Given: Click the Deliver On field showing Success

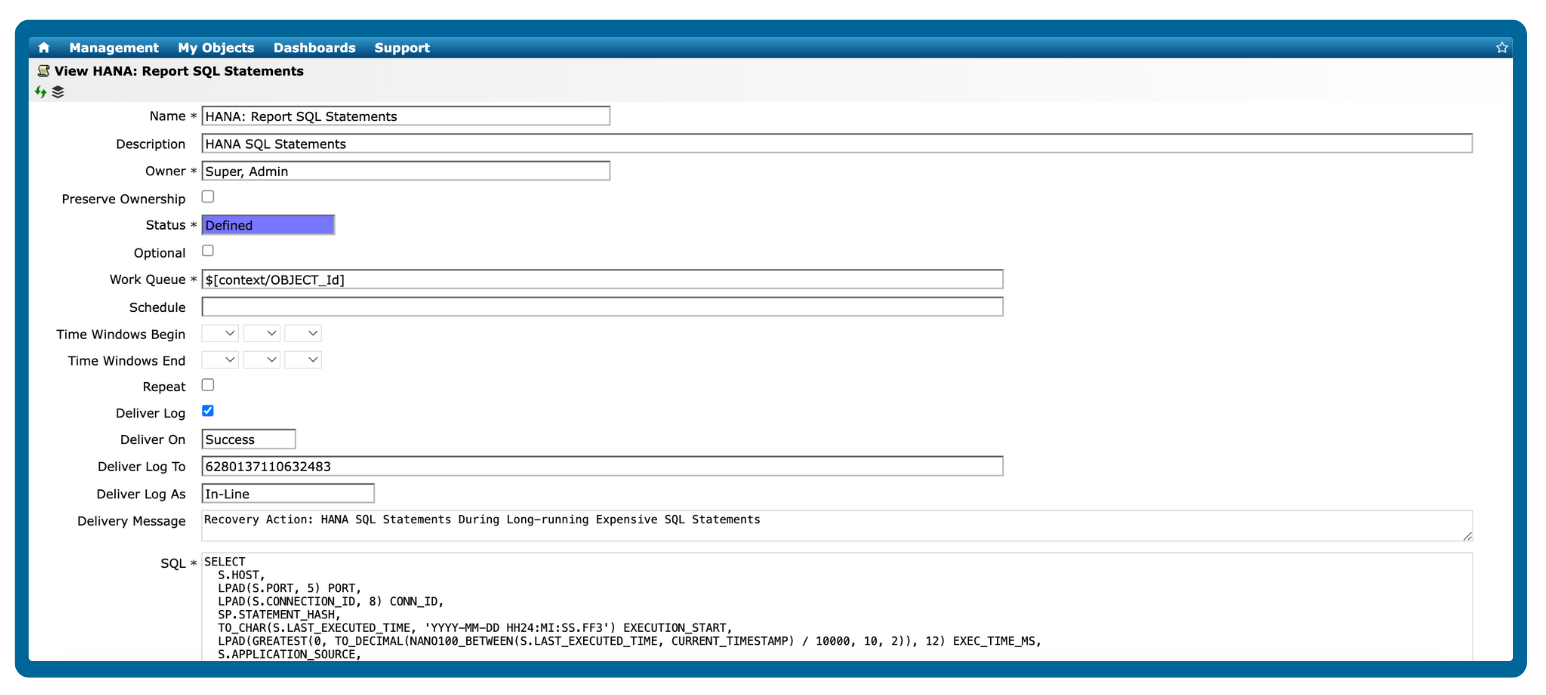Looking at the screenshot, I should [x=249, y=439].
